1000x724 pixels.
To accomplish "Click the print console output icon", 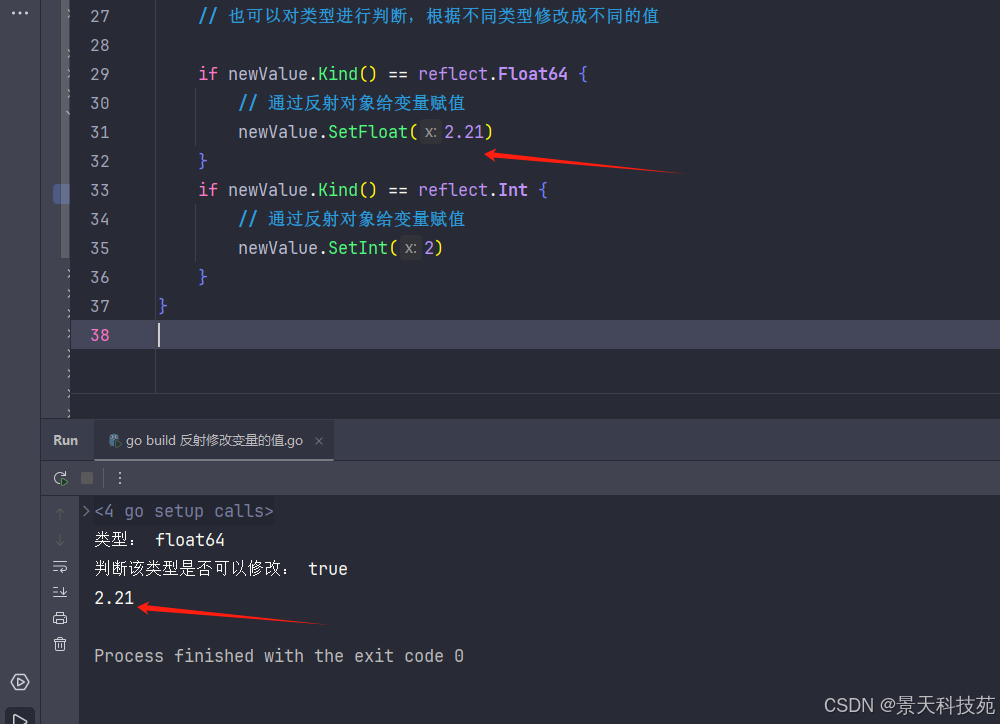I will click(x=60, y=618).
